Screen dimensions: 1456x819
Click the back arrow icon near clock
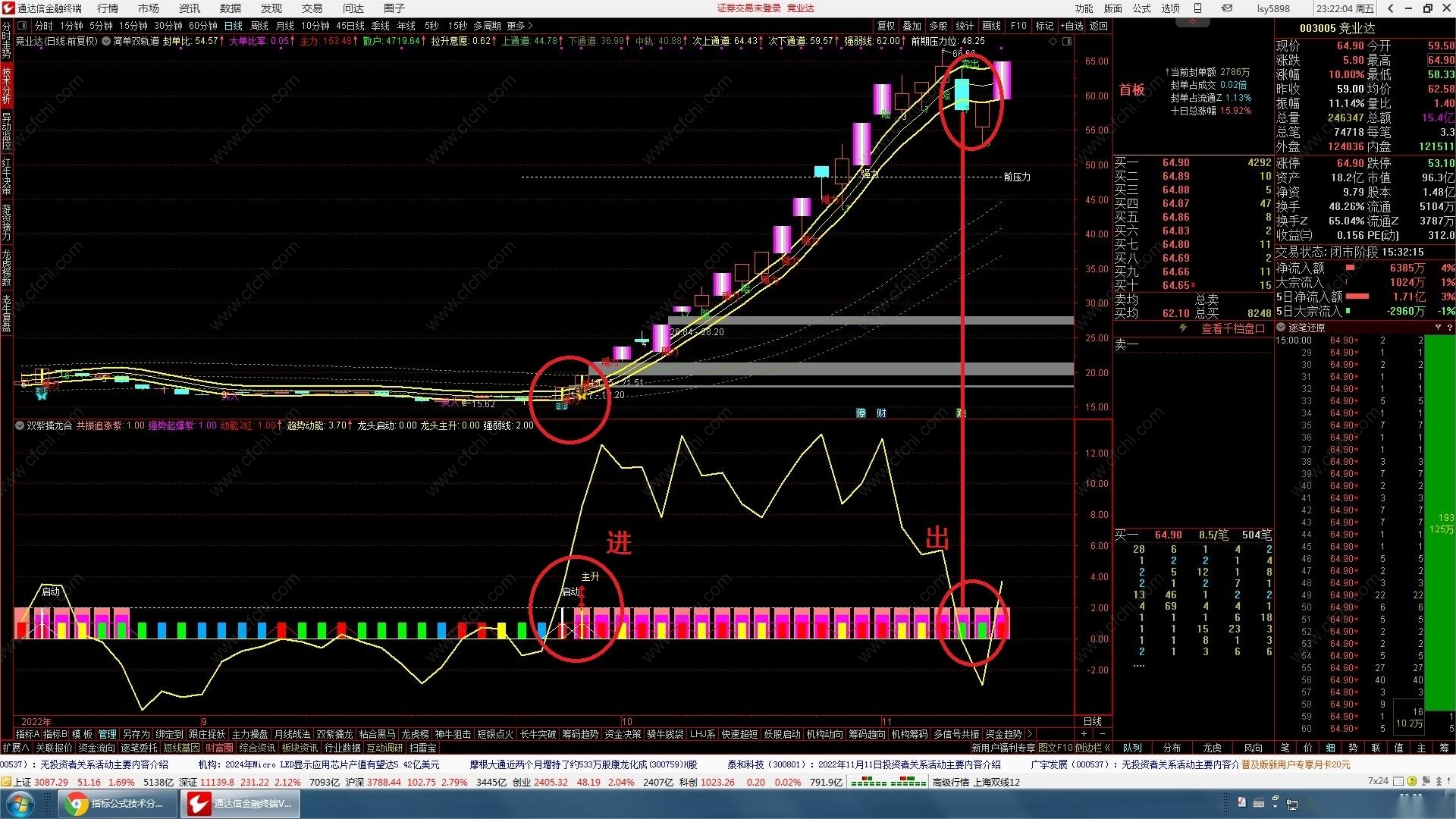tap(1390, 8)
